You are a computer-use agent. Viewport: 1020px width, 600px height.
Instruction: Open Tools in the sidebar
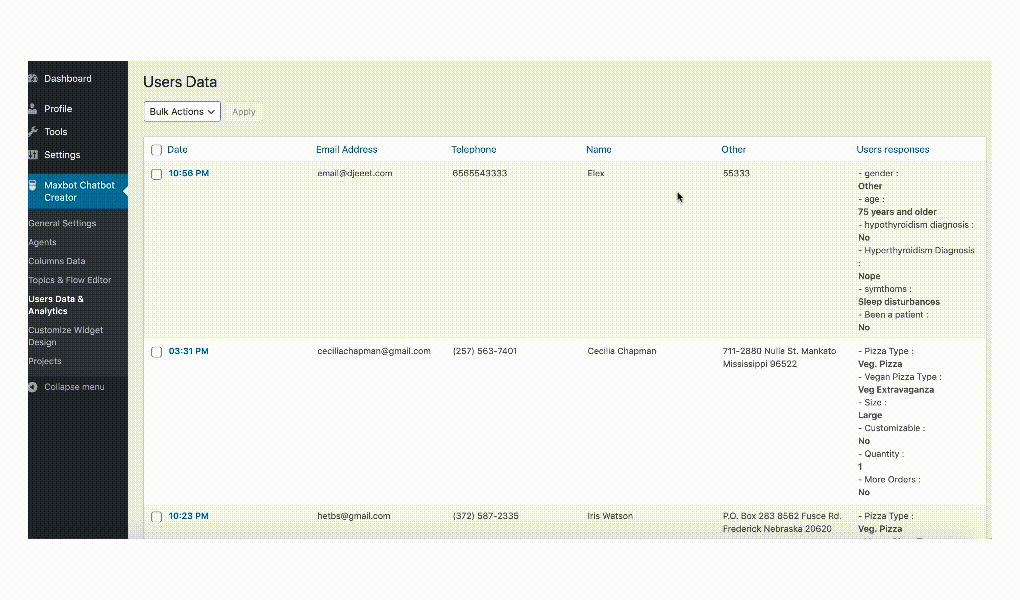coord(56,131)
